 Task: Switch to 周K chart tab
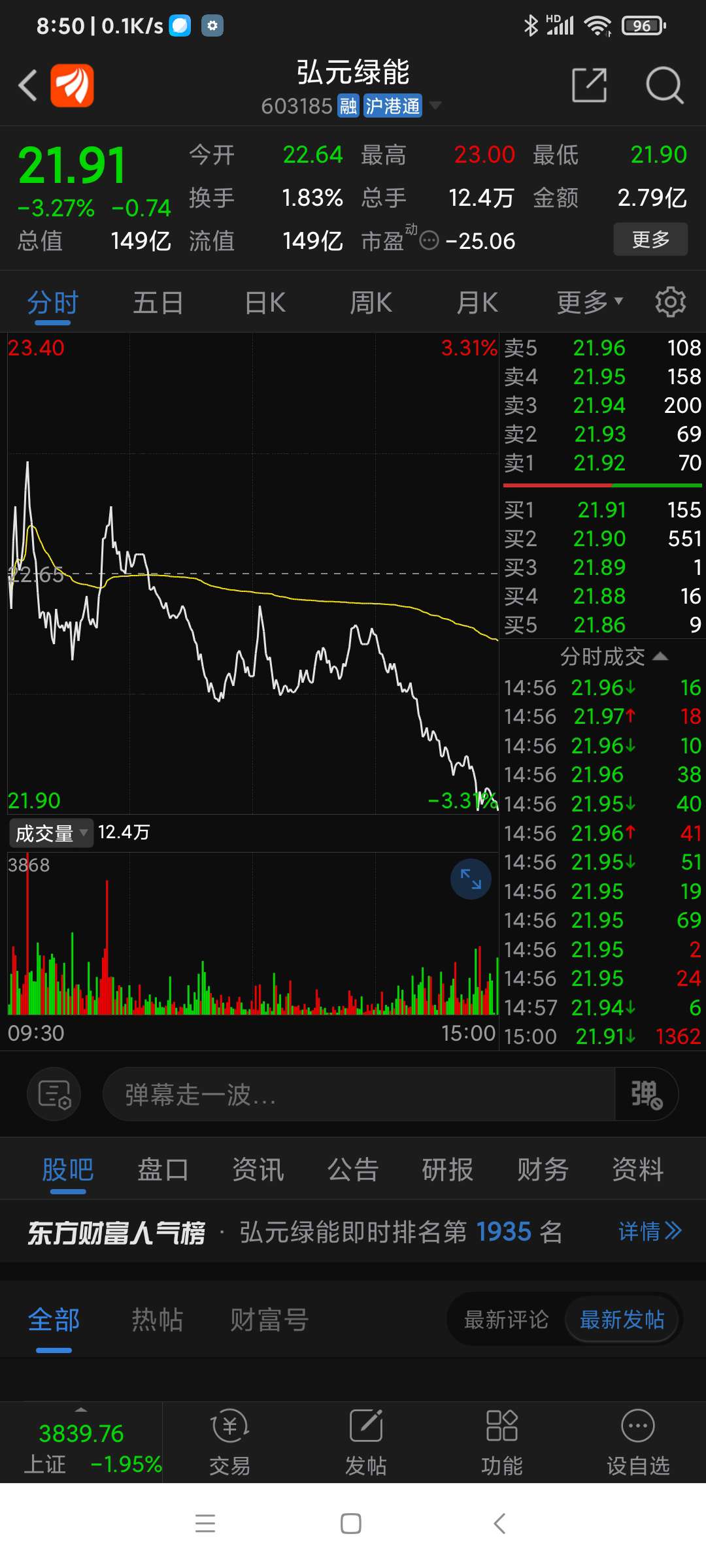tap(371, 302)
